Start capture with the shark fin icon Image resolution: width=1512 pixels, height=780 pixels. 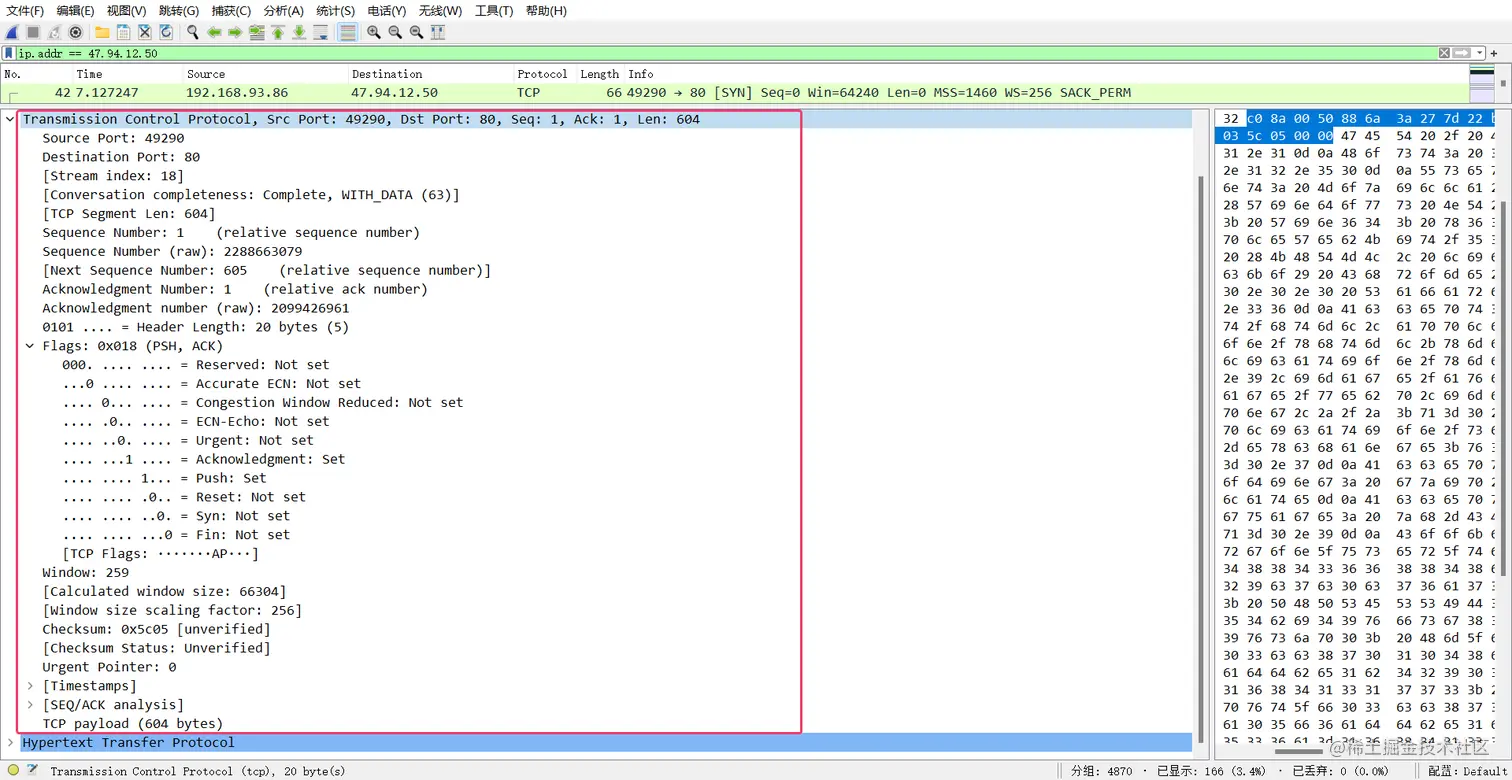pyautogui.click(x=12, y=32)
